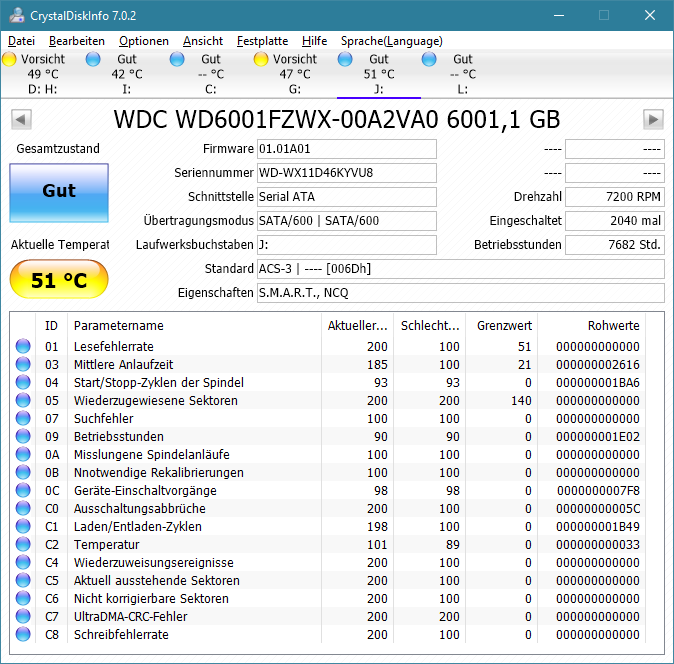Click status orb of Wiederzuweisungsereignisse row

point(23,563)
